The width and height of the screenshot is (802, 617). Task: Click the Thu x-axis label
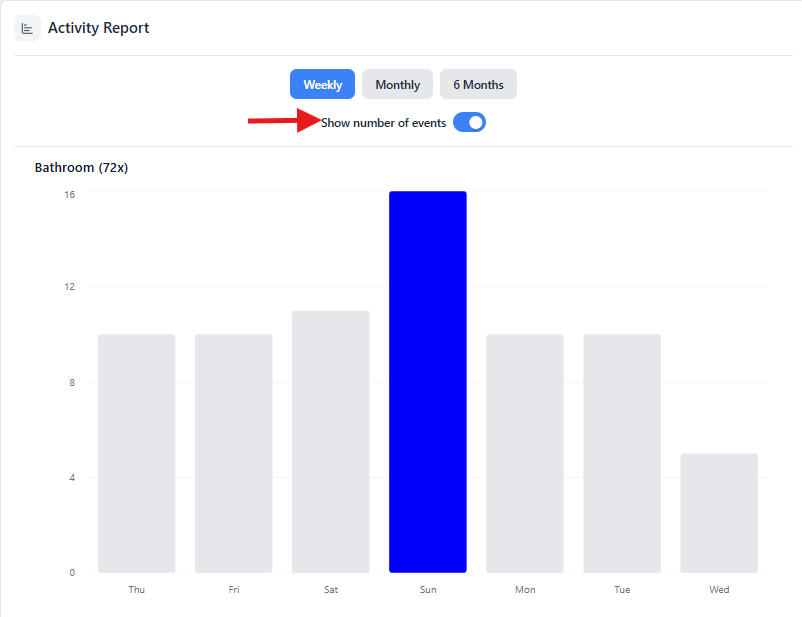point(137,590)
